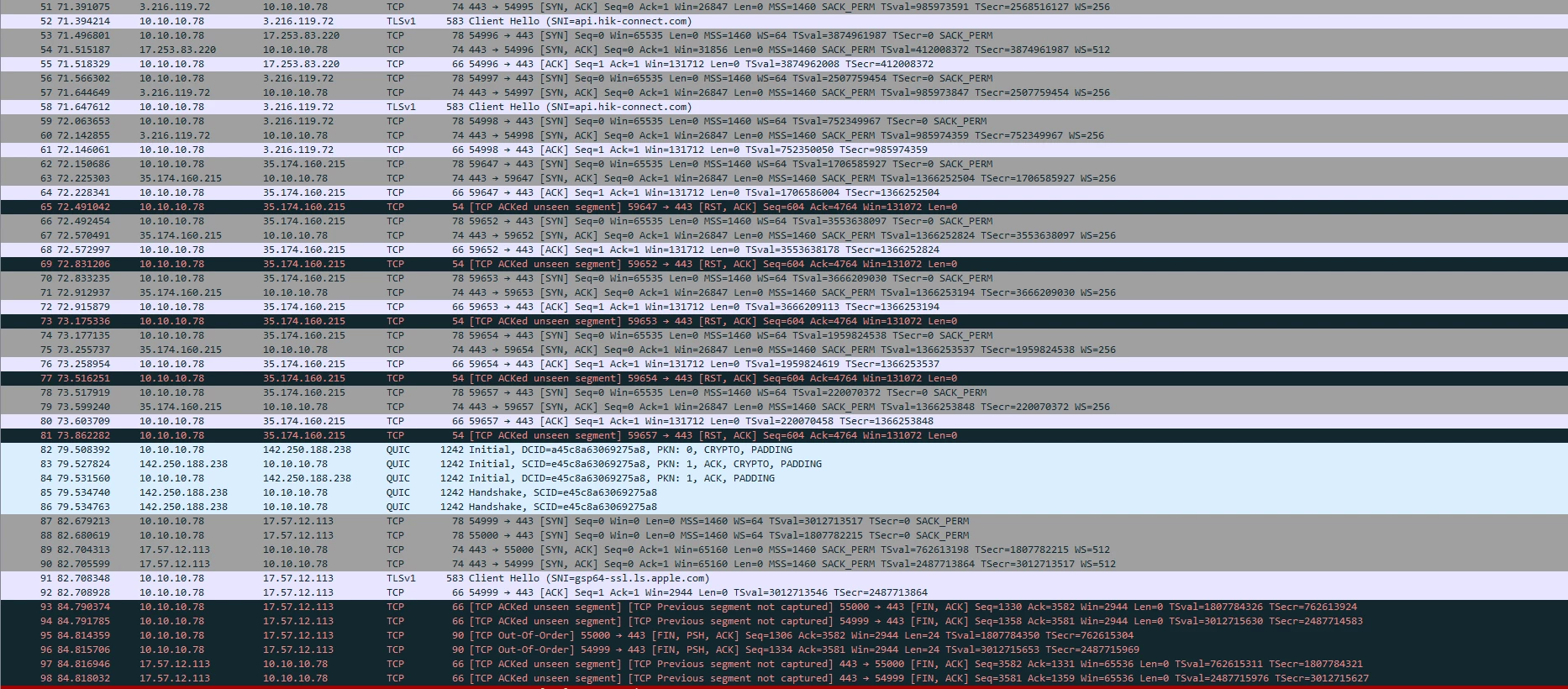This screenshot has width=1568, height=689.
Task: Select packet 82 QUIC Initial PKN 0
Action: (x=784, y=450)
